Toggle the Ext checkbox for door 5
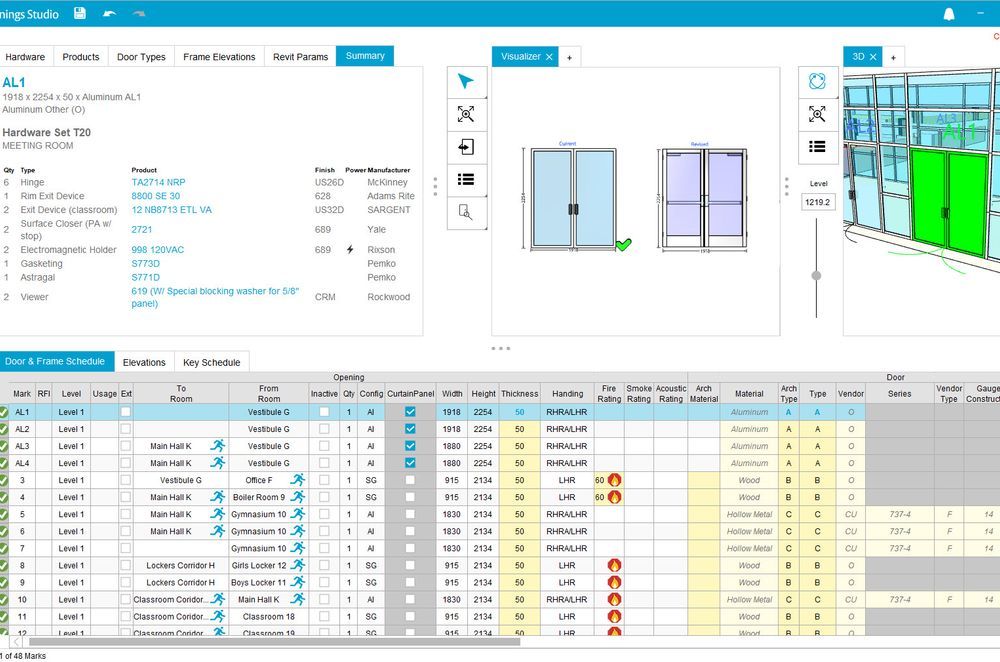 pos(125,514)
